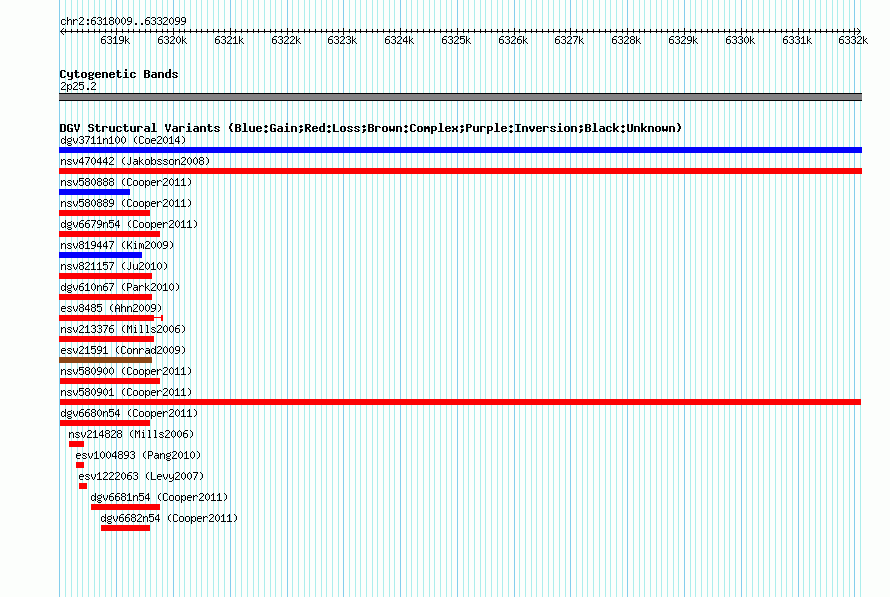The image size is (890, 597).
Task: Click the red dgv6679n54 loss bar
Action: 110,234
